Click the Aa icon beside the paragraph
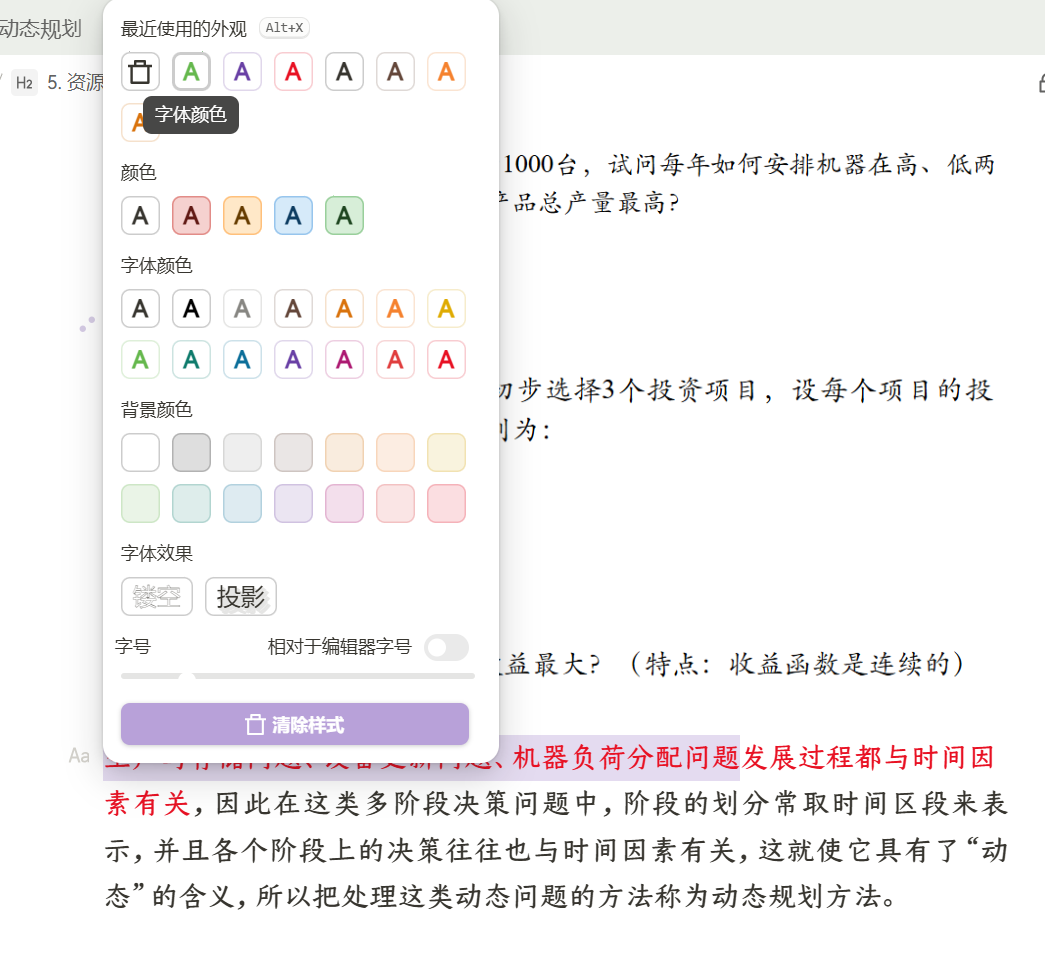This screenshot has height=980, width=1045. click(79, 756)
